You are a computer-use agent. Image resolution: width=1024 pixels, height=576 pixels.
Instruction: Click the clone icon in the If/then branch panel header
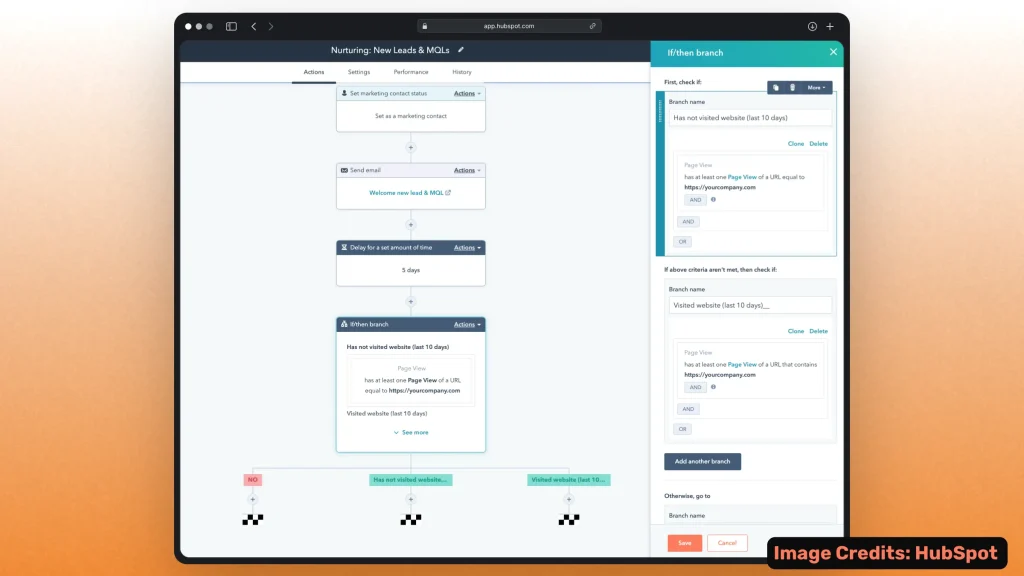pos(775,87)
